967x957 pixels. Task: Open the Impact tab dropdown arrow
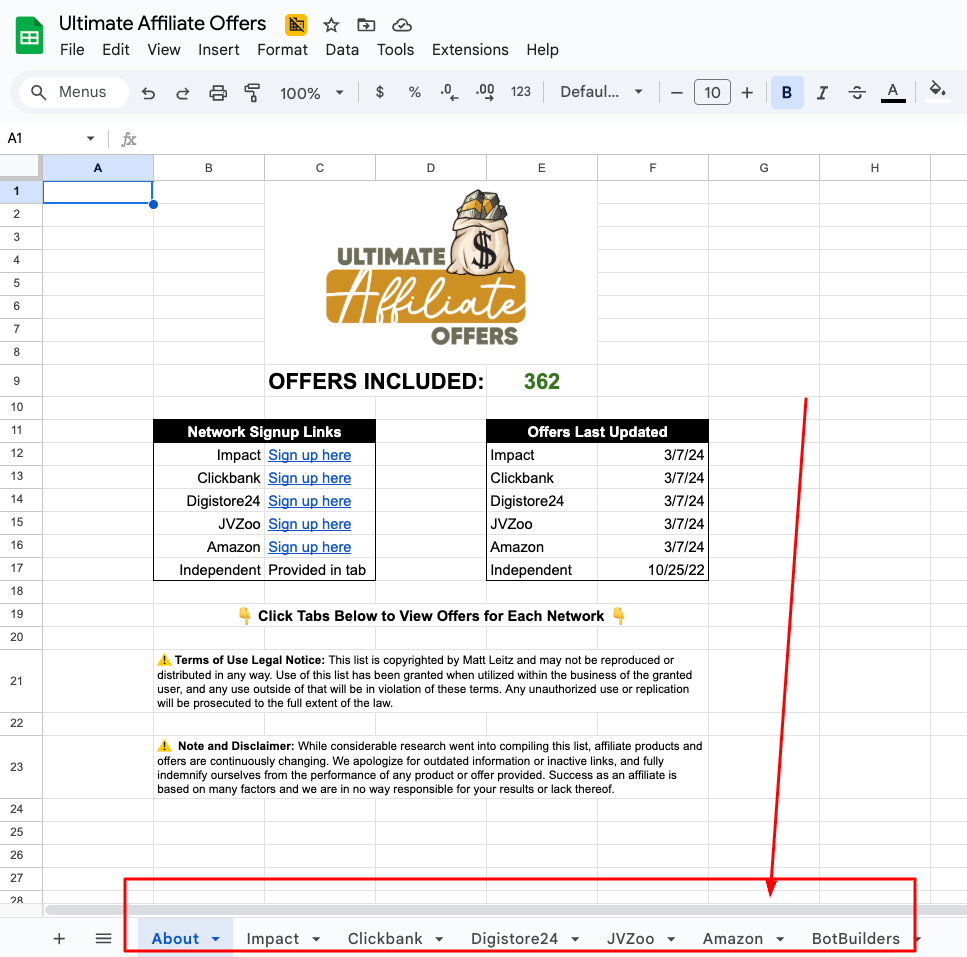click(x=316, y=939)
